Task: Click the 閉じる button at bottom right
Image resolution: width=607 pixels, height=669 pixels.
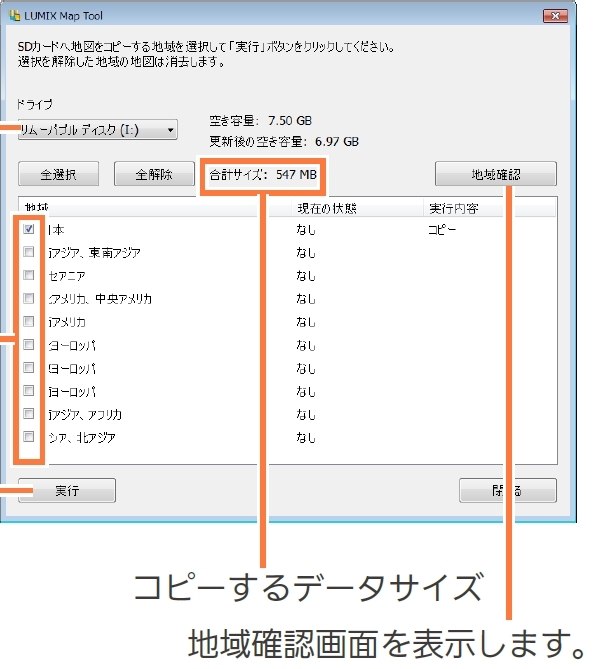Action: click(508, 491)
